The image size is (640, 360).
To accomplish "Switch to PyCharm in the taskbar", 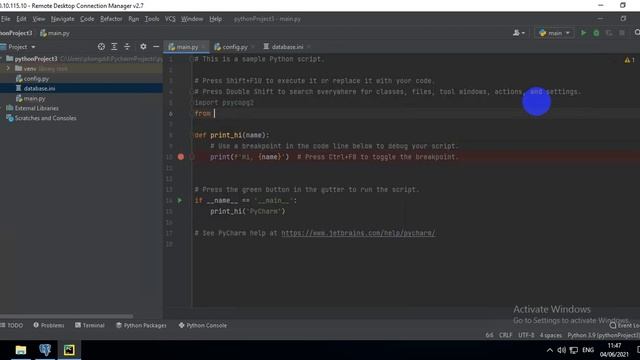I will (69, 350).
